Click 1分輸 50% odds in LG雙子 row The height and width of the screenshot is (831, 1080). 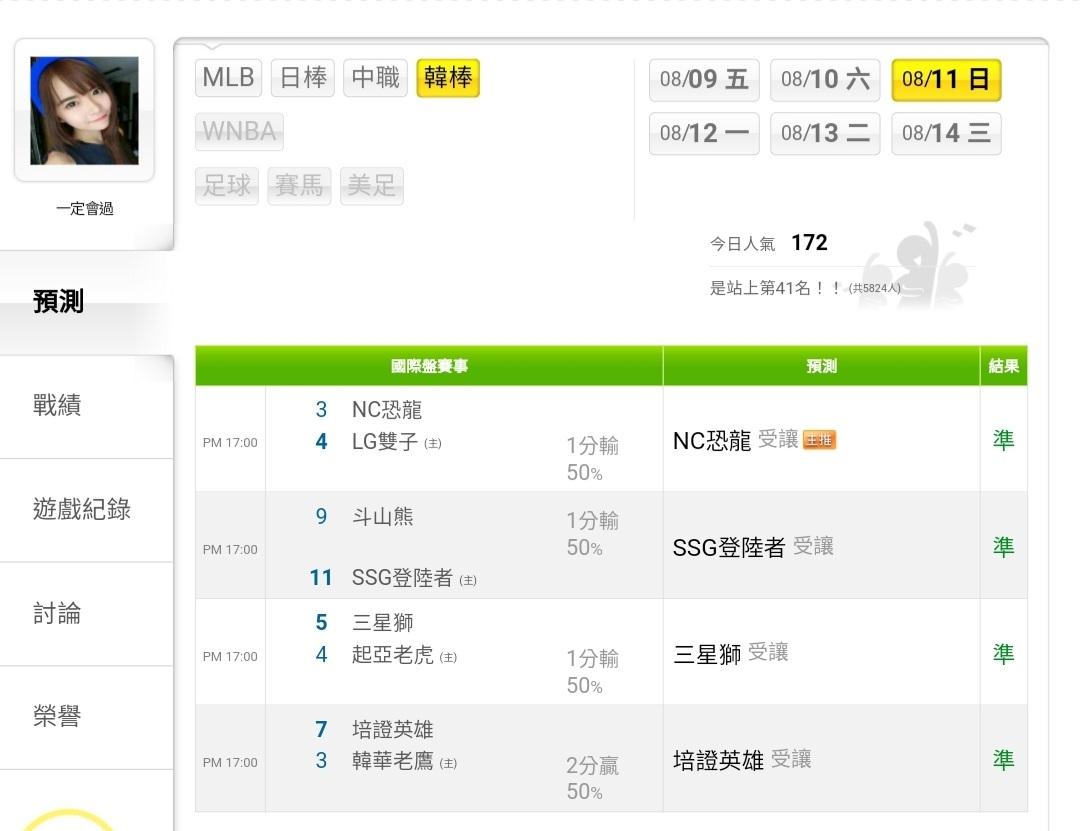[592, 459]
